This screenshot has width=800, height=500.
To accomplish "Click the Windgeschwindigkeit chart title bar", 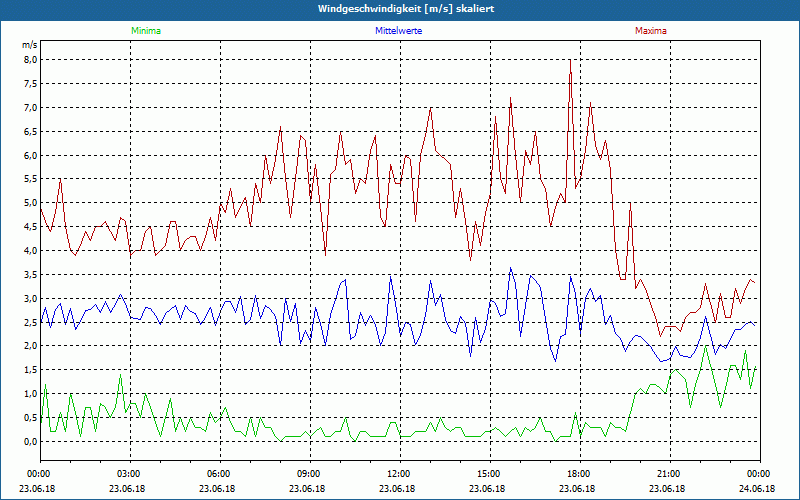I will tap(400, 9).
